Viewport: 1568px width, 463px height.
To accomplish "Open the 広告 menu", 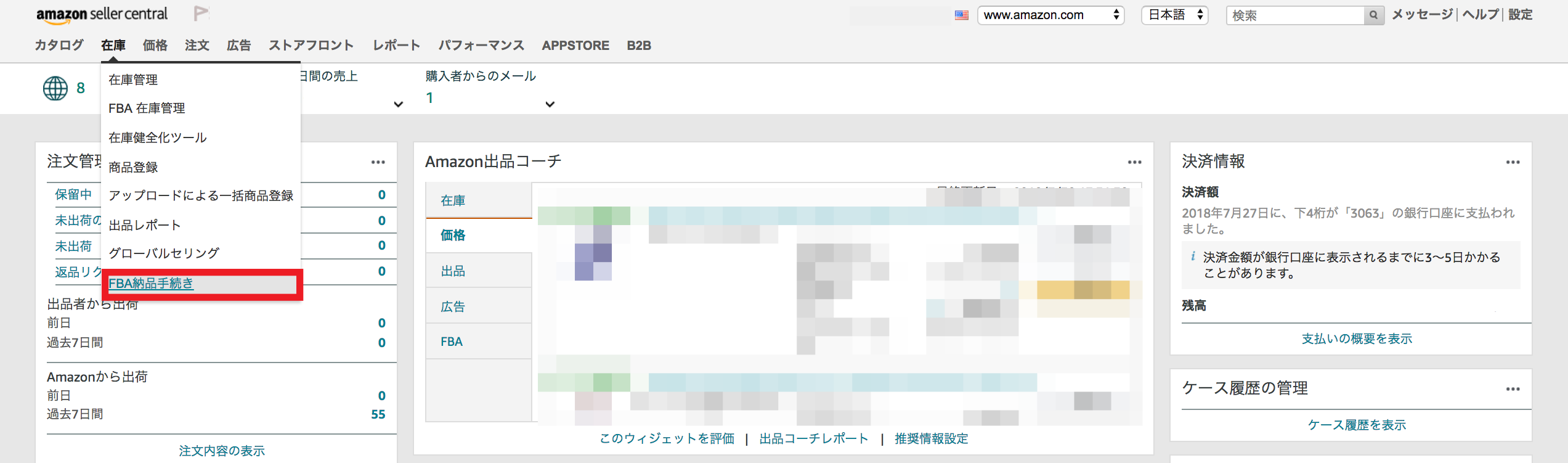I will coord(239,45).
